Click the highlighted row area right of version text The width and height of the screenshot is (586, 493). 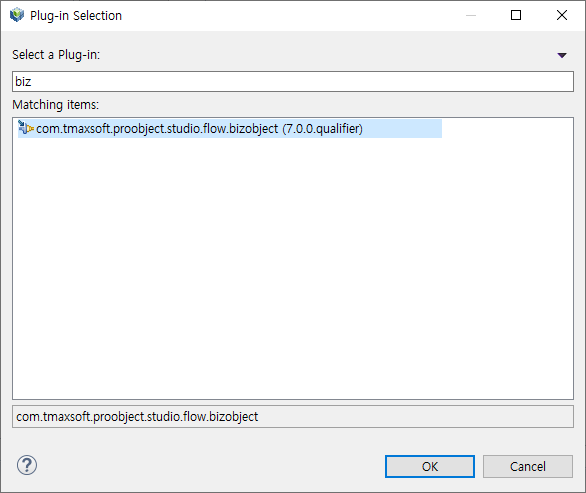pyautogui.click(x=402, y=129)
